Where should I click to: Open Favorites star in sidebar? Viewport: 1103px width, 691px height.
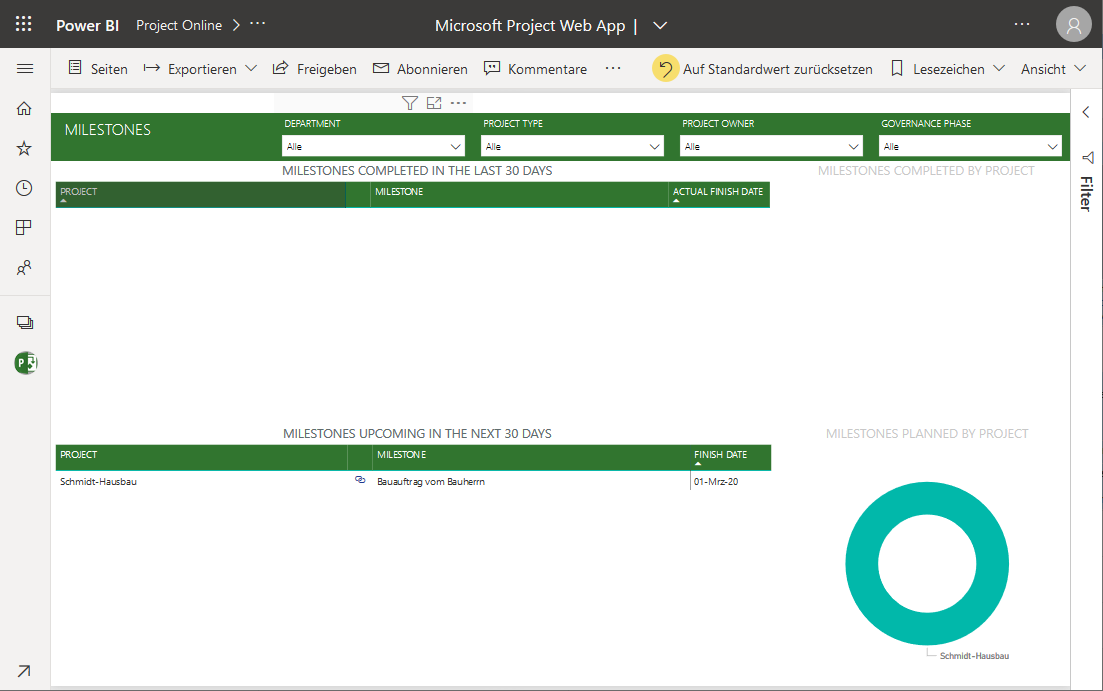[25, 148]
